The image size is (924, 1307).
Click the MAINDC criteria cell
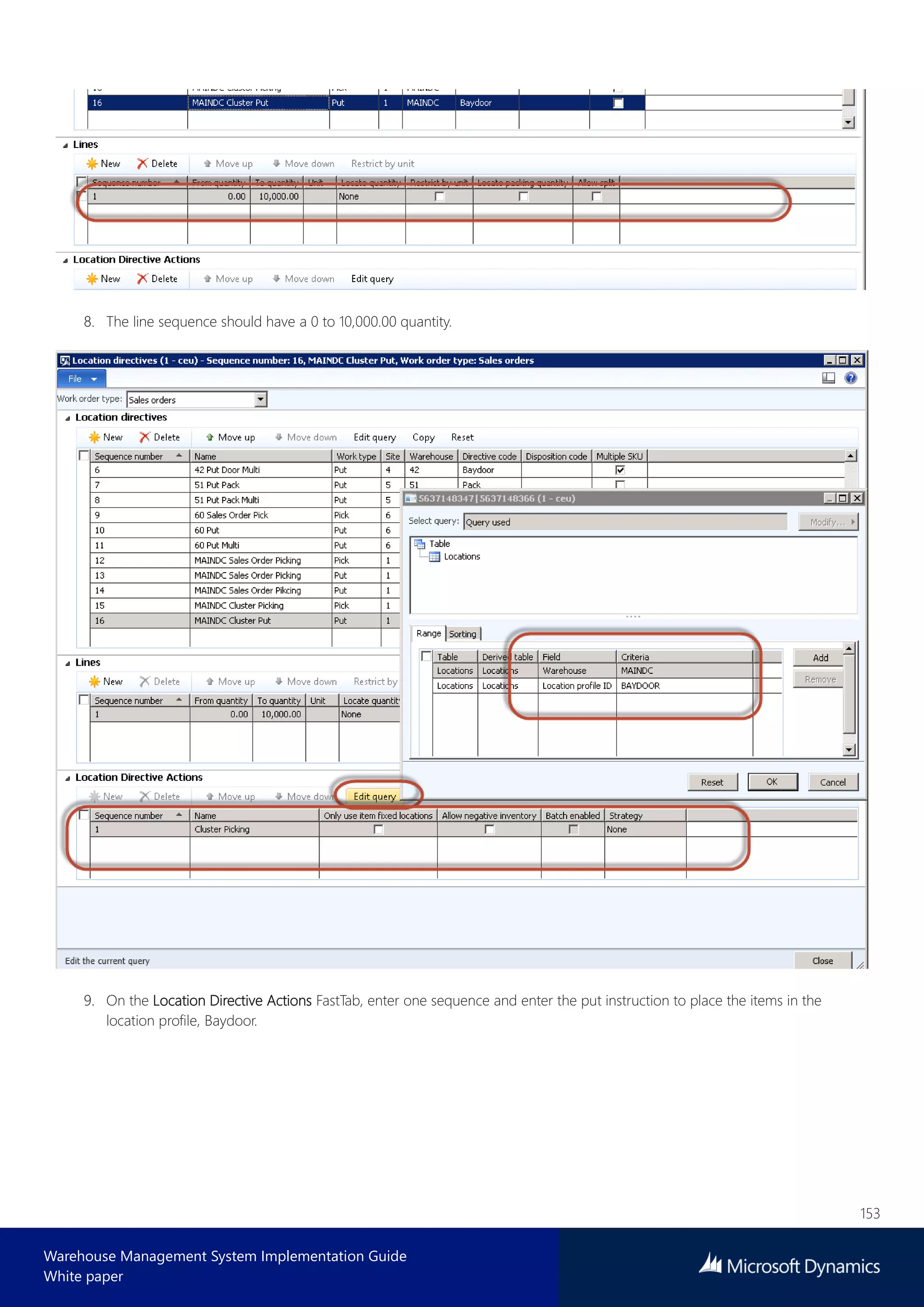click(x=684, y=671)
